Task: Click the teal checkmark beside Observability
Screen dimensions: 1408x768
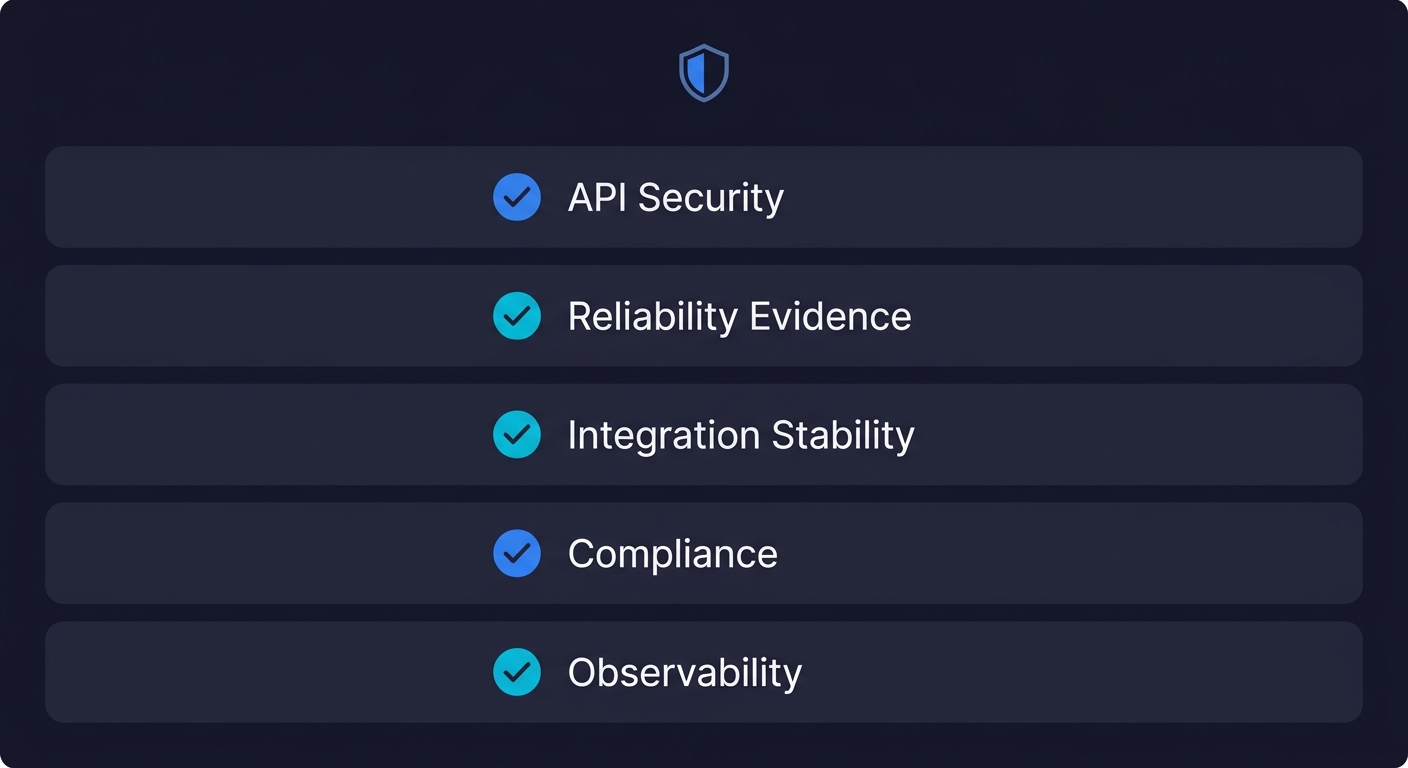Action: click(517, 672)
